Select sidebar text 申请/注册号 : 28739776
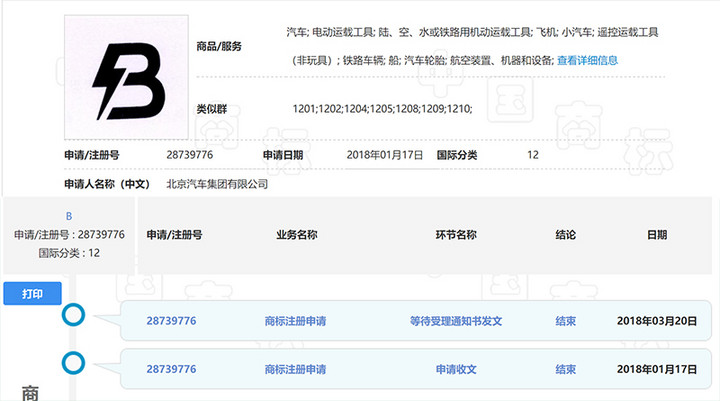Screen dimensions: 720x401 (69, 235)
